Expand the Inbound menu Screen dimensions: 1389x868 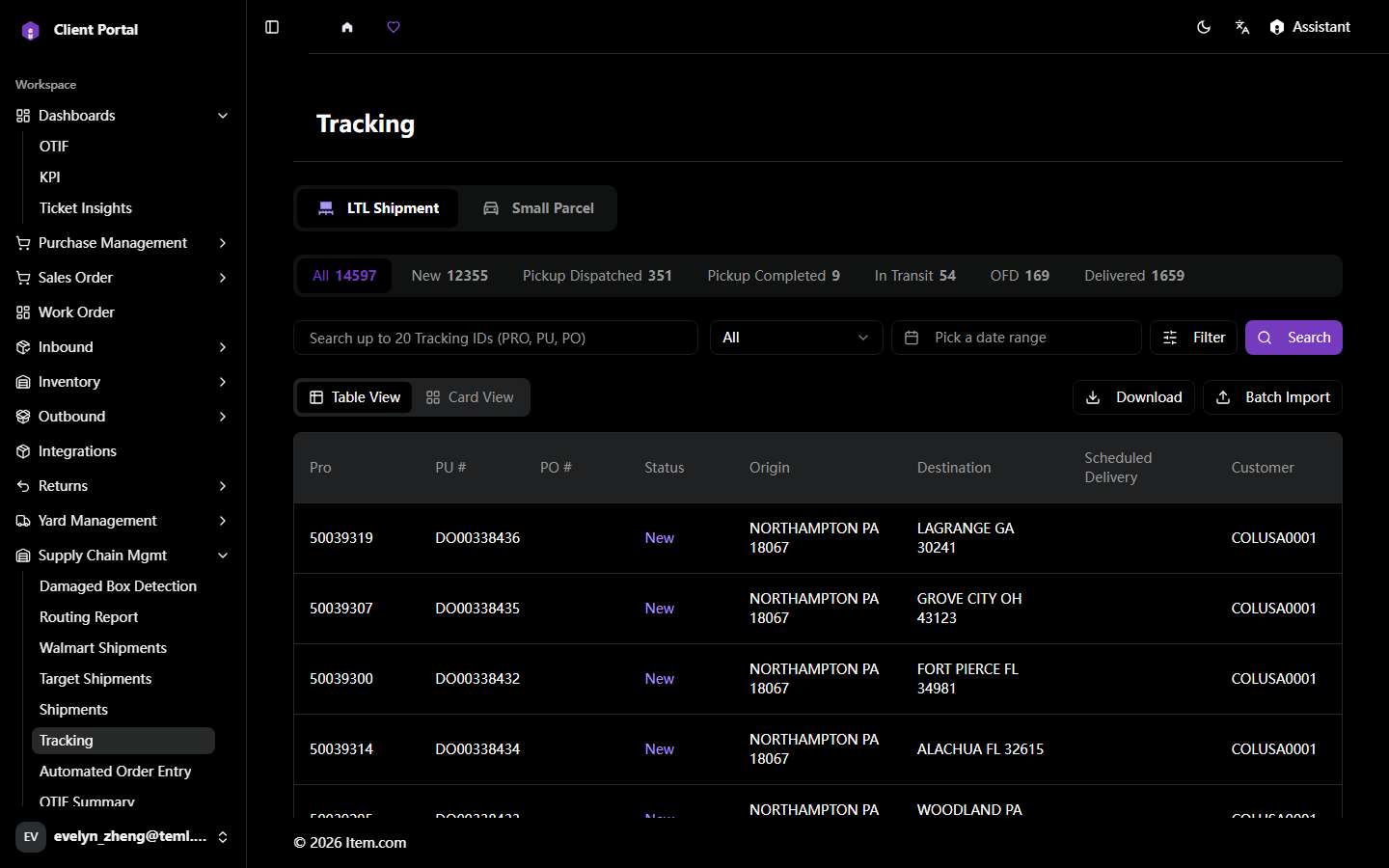click(x=223, y=347)
